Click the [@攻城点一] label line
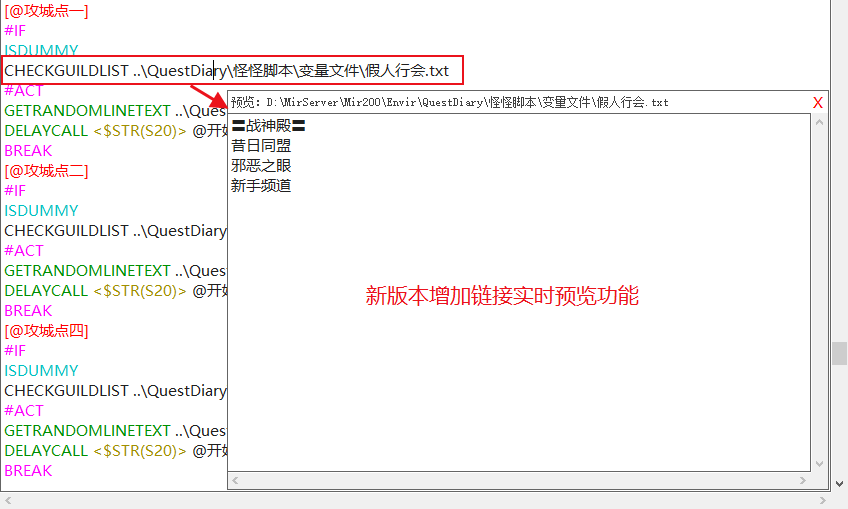 point(47,11)
